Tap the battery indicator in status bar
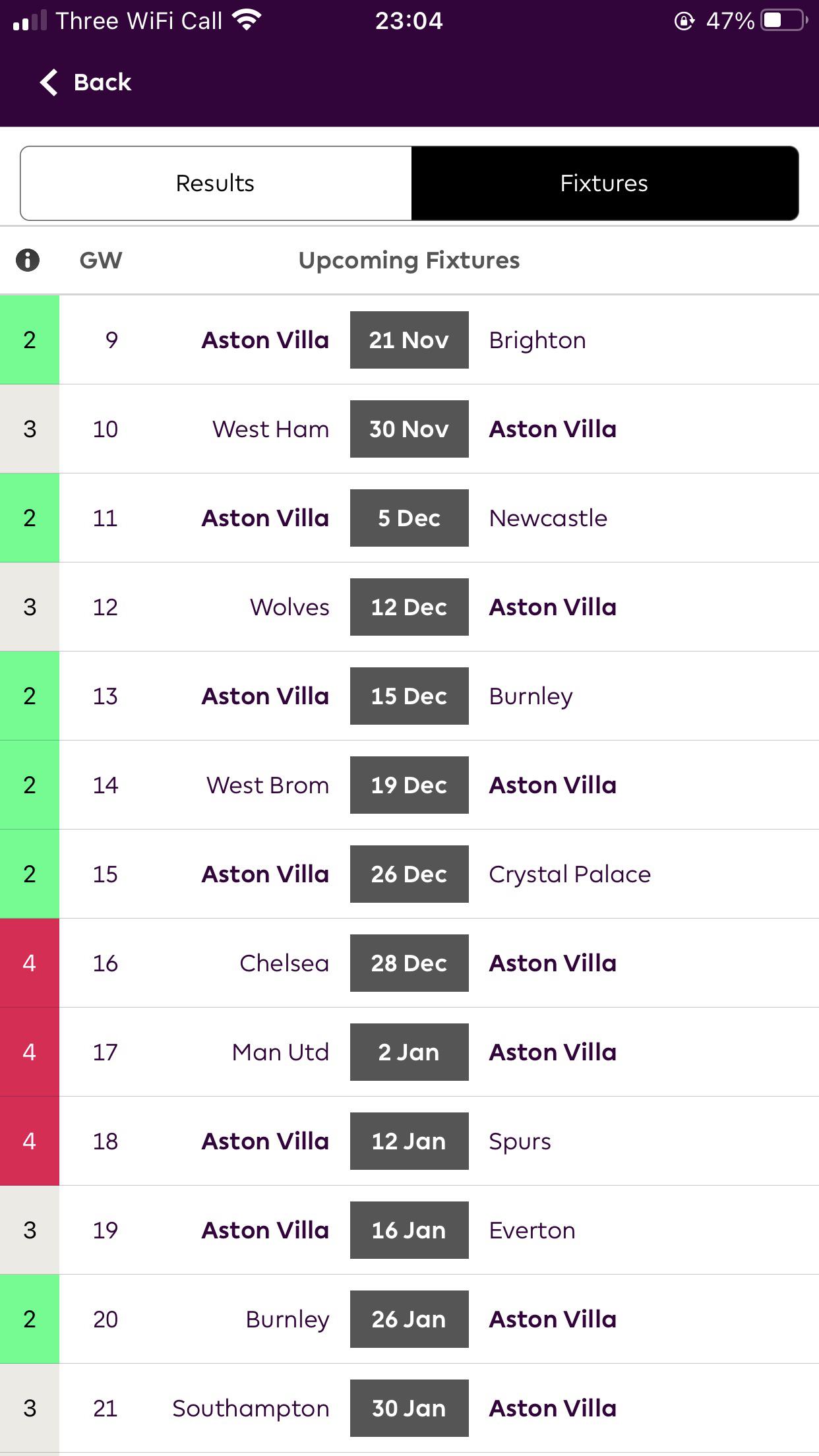 [780, 20]
